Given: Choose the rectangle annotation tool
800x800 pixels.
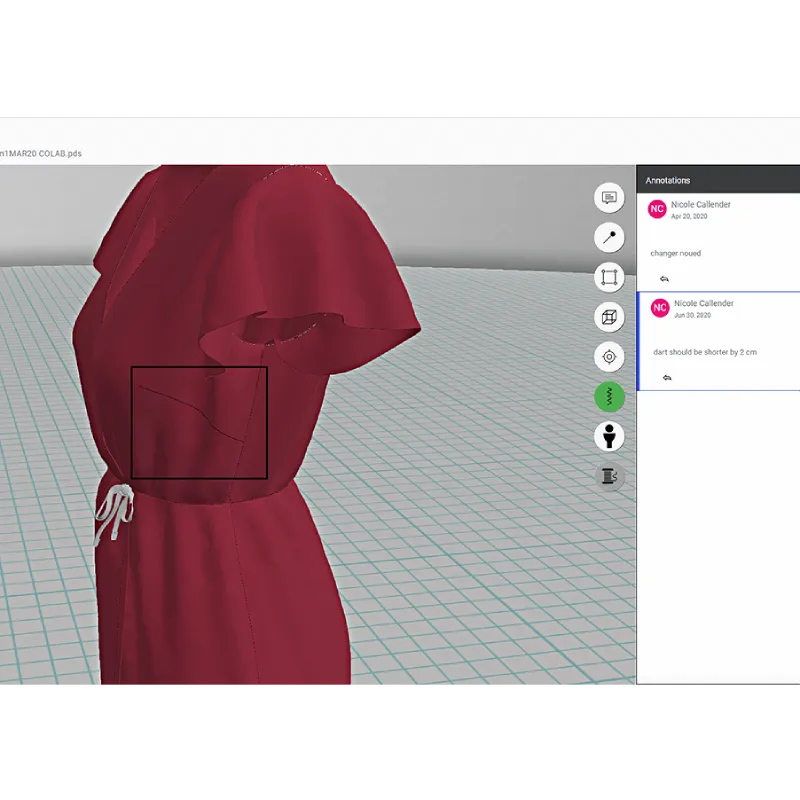Looking at the screenshot, I should [x=609, y=277].
